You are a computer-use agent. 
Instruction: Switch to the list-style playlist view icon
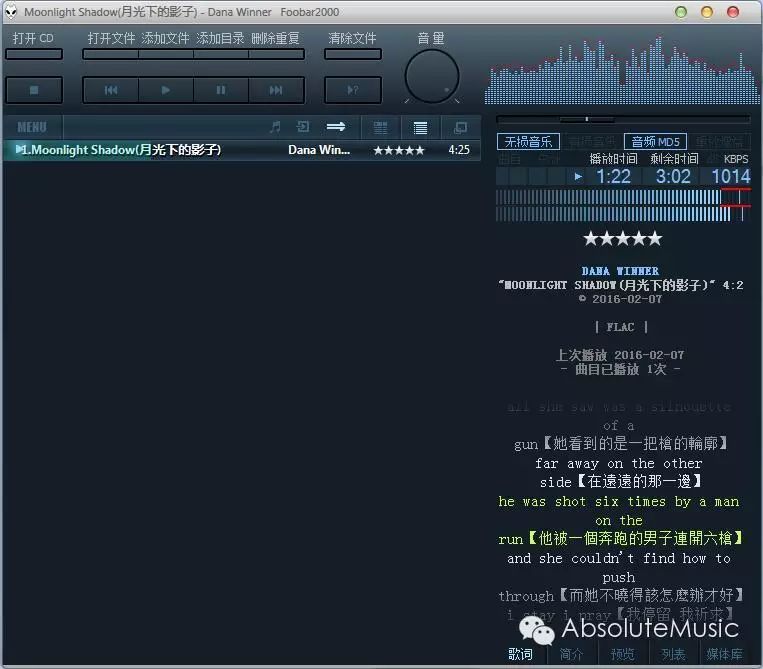pyautogui.click(x=420, y=127)
